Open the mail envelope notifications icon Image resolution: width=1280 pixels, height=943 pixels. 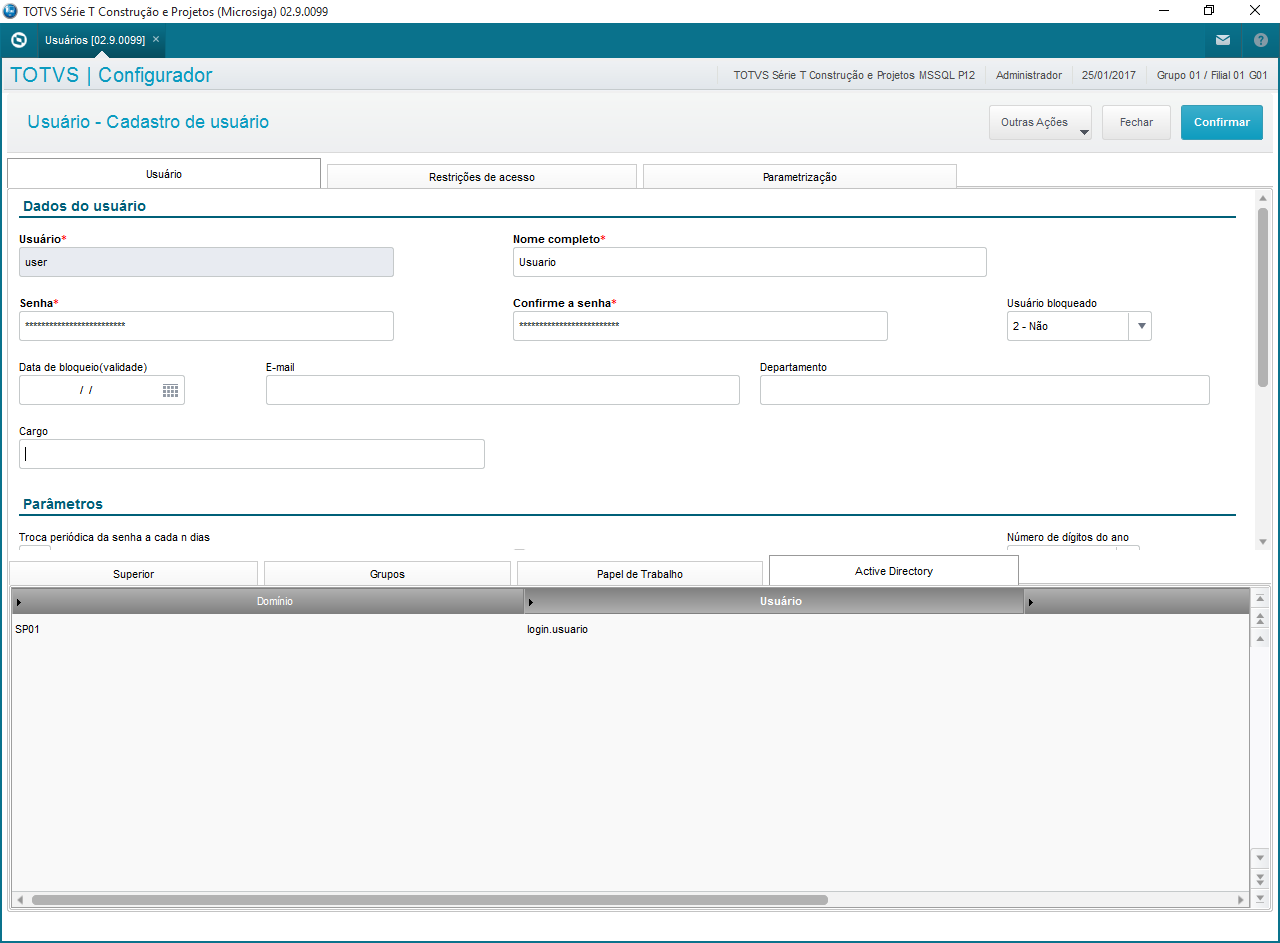1223,40
